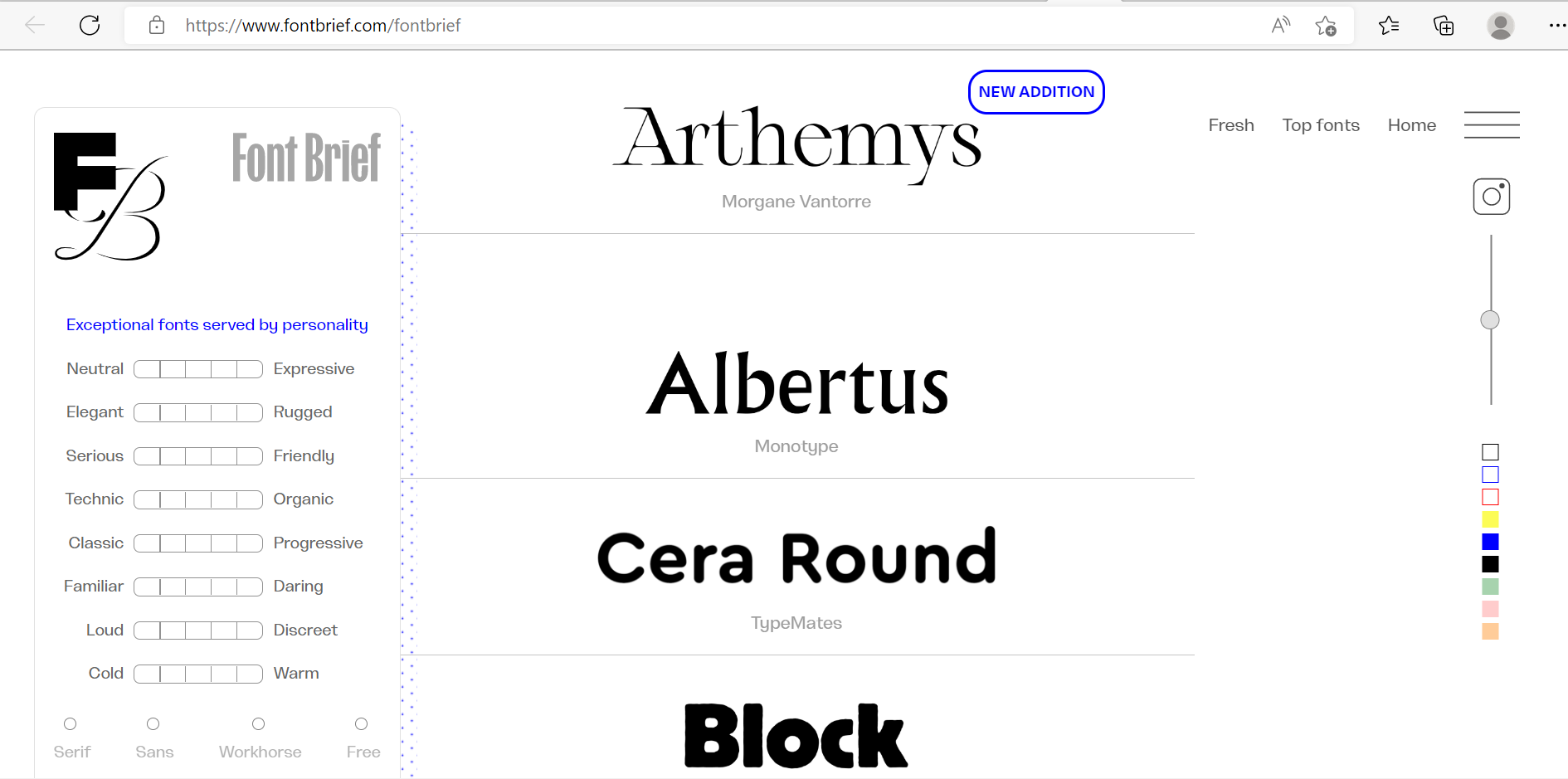This screenshot has height=779, width=1568.
Task: Toggle the Workhorse radio filter
Action: click(259, 724)
